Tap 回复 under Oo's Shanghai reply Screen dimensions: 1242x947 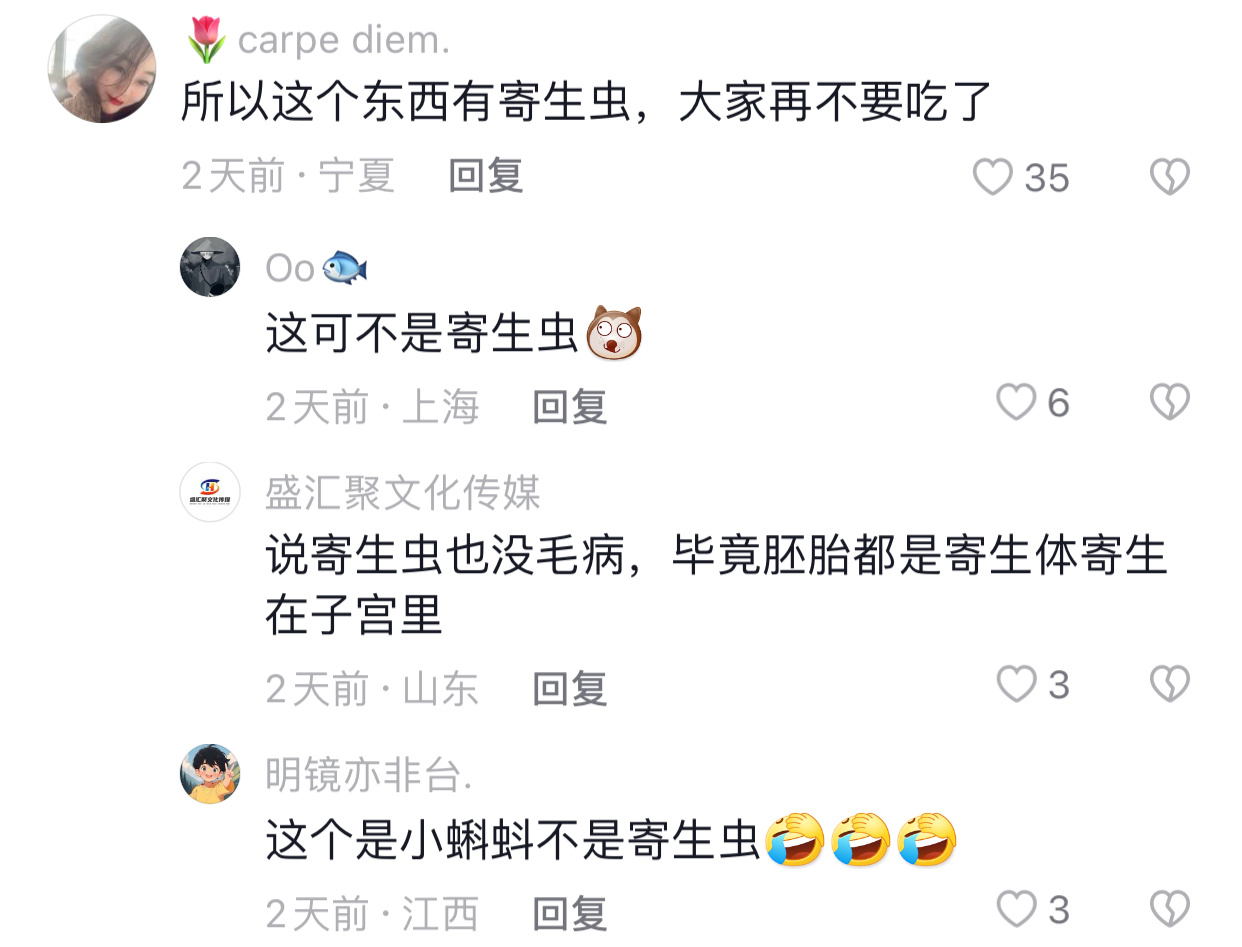[x=570, y=407]
